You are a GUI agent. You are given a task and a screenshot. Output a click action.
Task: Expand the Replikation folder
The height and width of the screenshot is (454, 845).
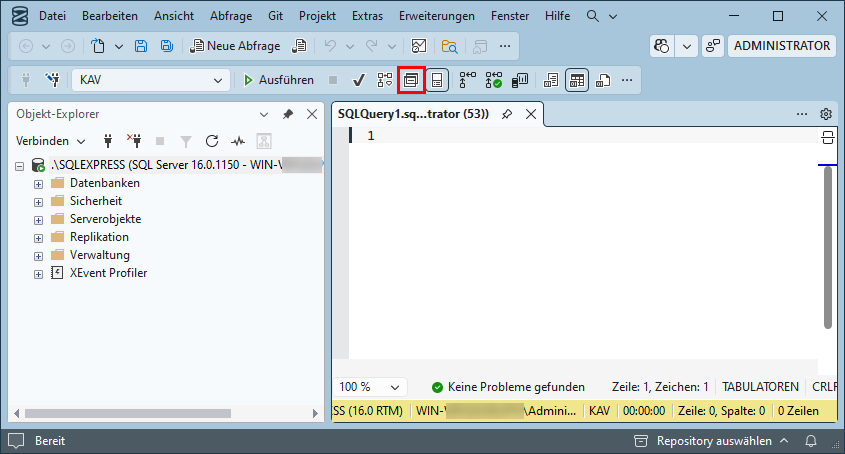click(38, 238)
